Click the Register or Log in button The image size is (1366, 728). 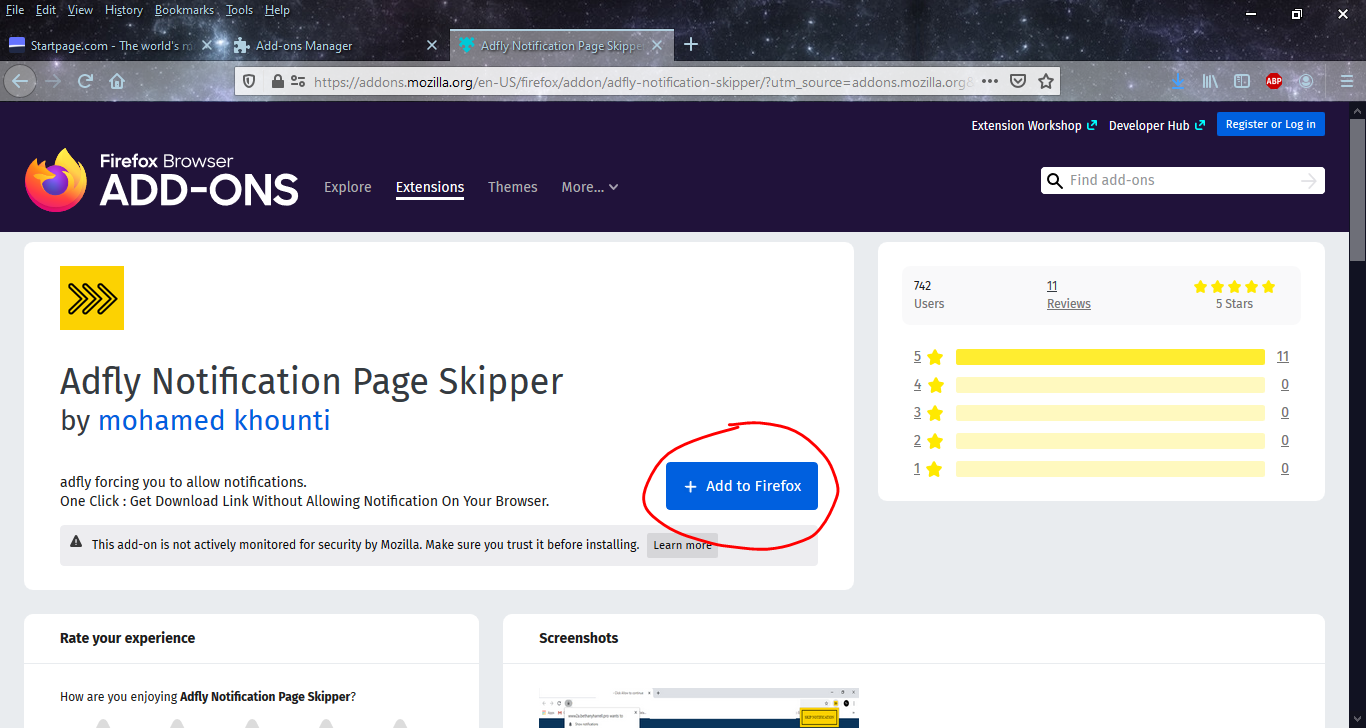point(1271,124)
